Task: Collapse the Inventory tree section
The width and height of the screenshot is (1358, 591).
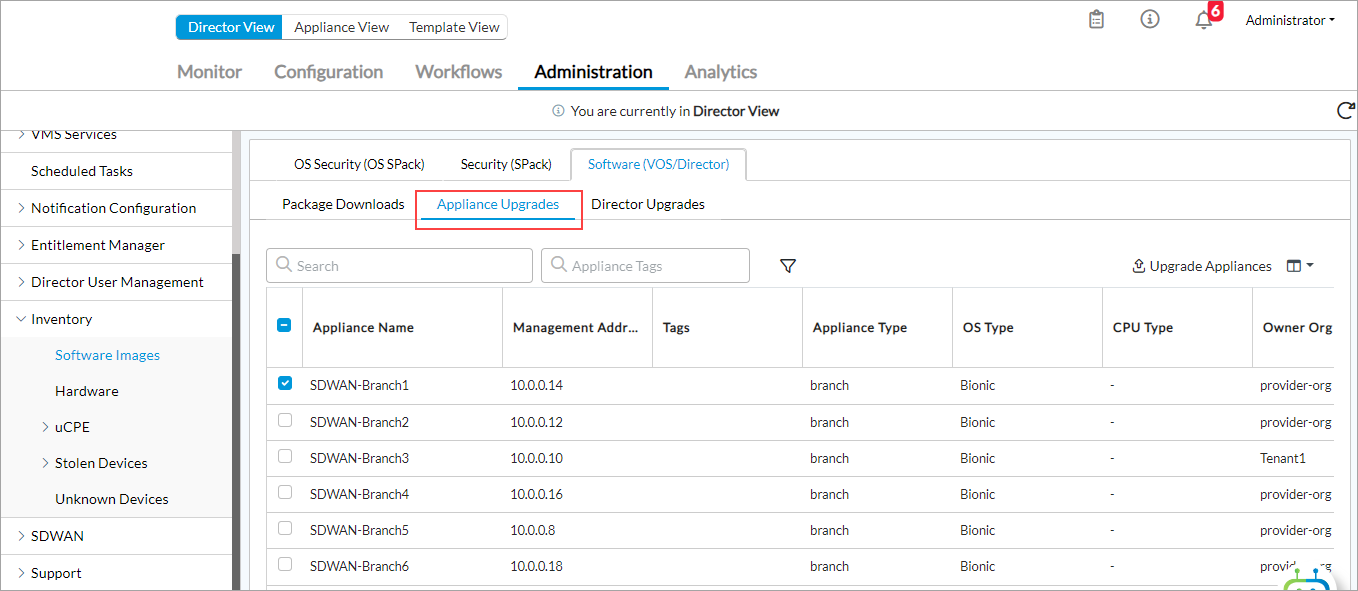Action: pos(22,319)
